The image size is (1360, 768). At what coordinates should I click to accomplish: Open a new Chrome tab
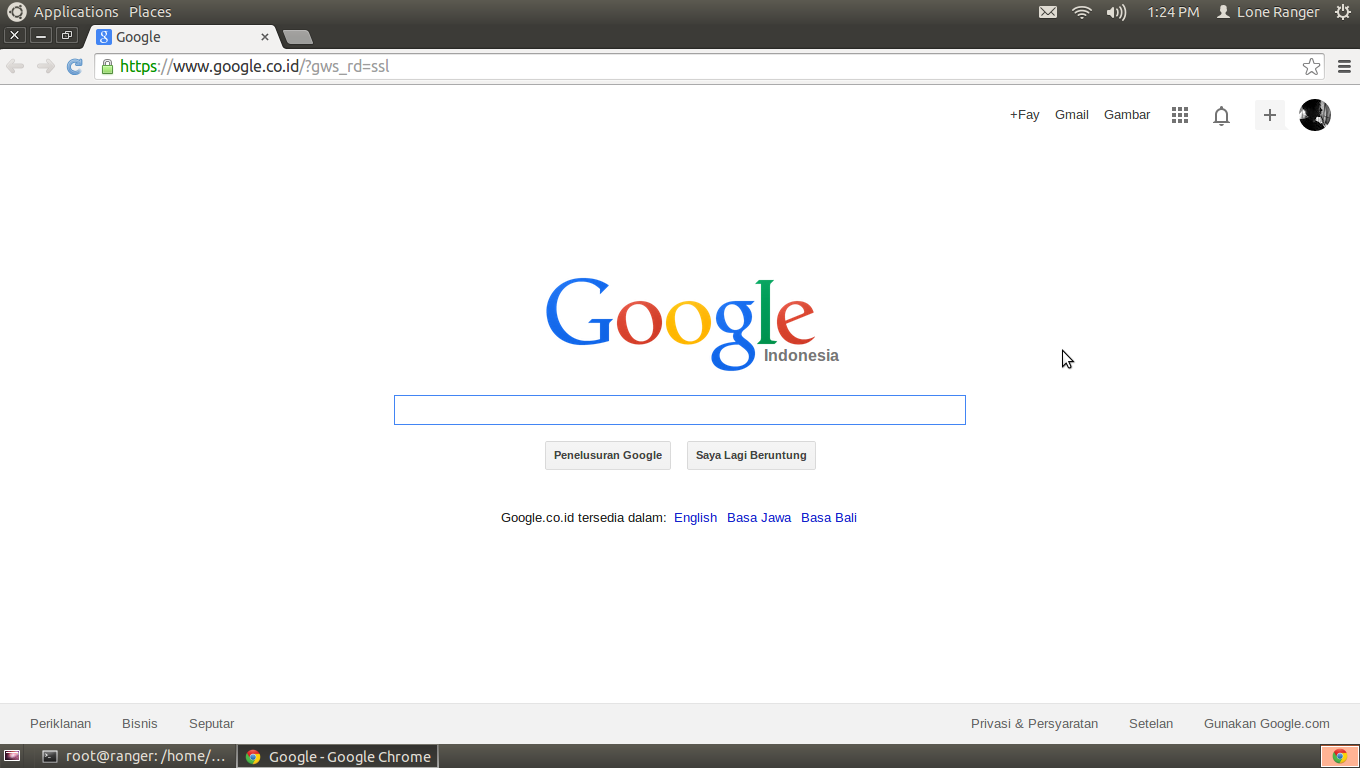(x=297, y=37)
